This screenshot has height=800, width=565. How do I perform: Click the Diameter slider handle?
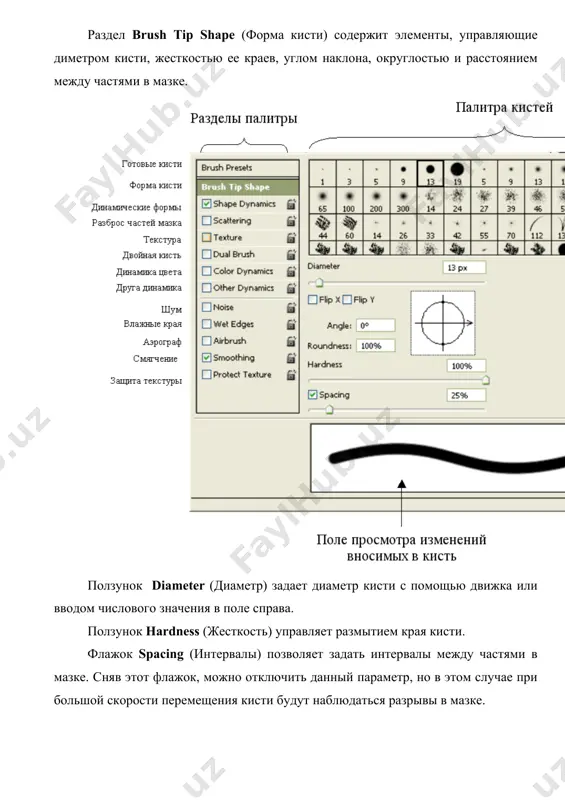coord(319,283)
